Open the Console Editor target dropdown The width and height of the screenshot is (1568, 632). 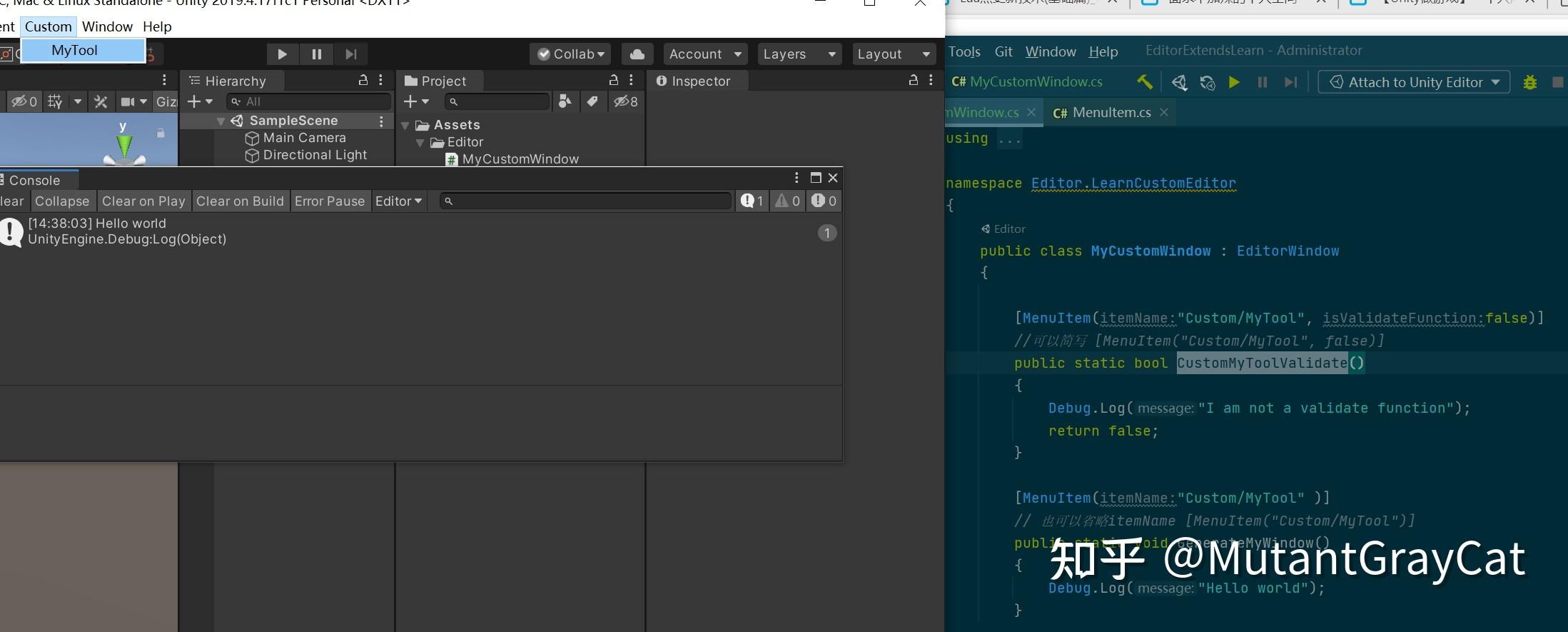(399, 201)
